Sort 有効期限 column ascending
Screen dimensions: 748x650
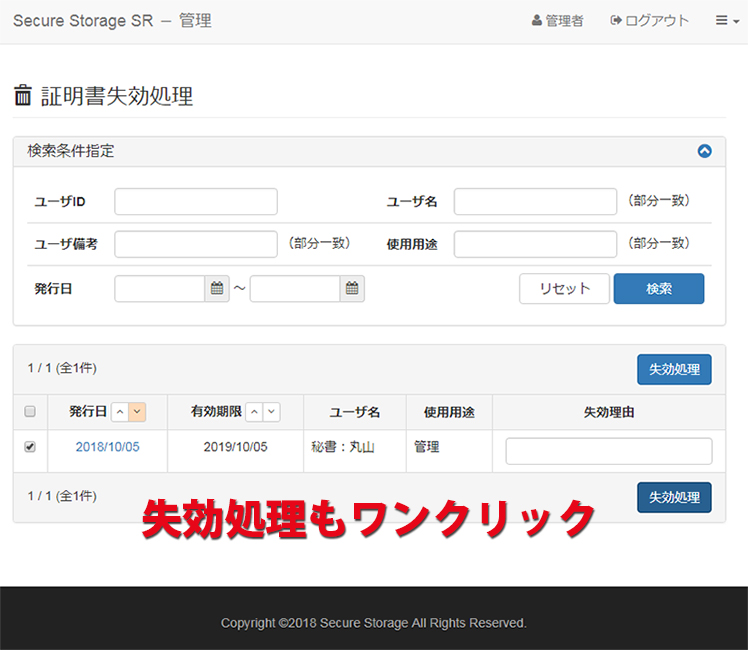pyautogui.click(x=254, y=412)
